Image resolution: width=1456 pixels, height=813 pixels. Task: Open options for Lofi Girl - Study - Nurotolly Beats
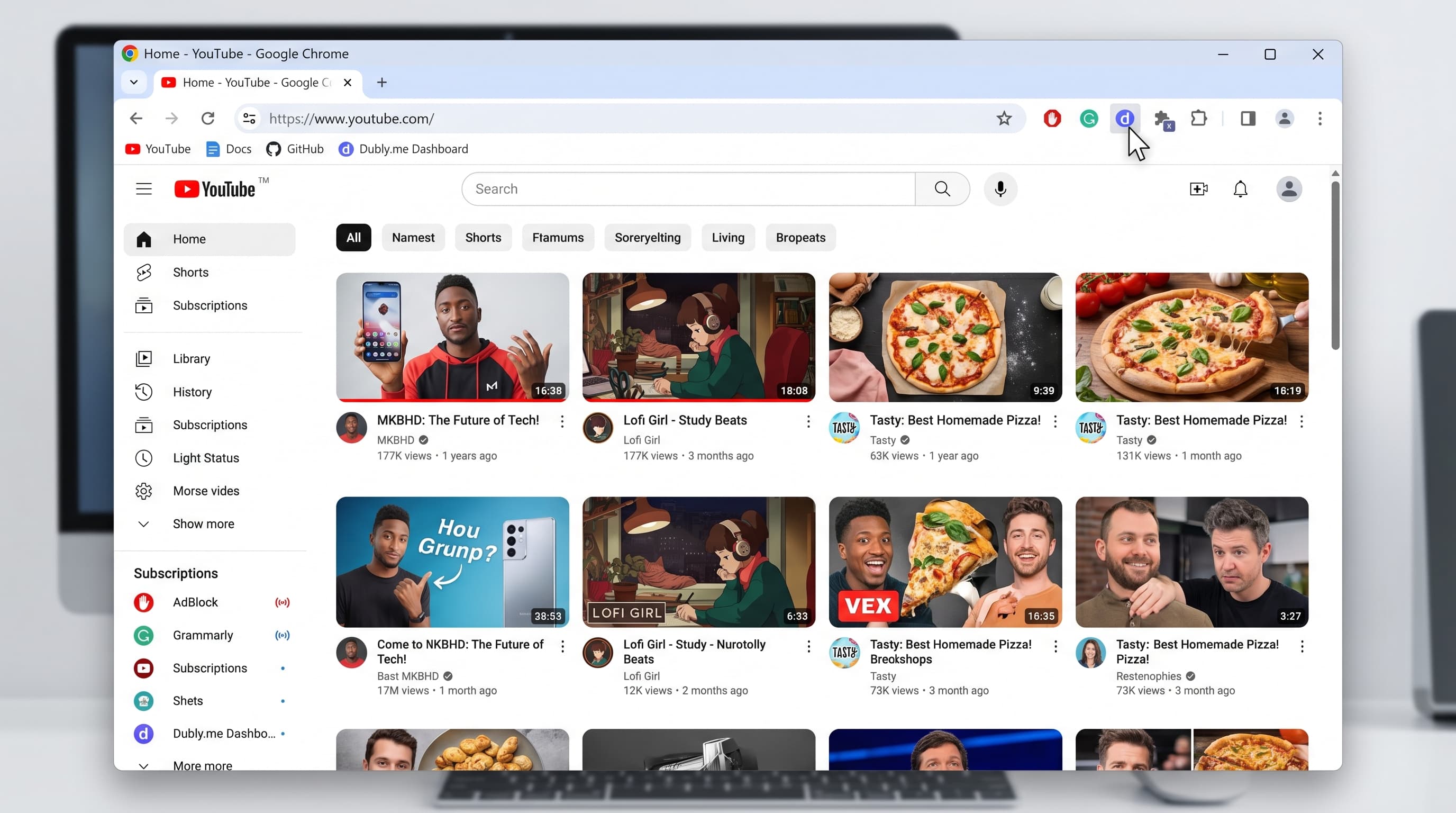809,646
